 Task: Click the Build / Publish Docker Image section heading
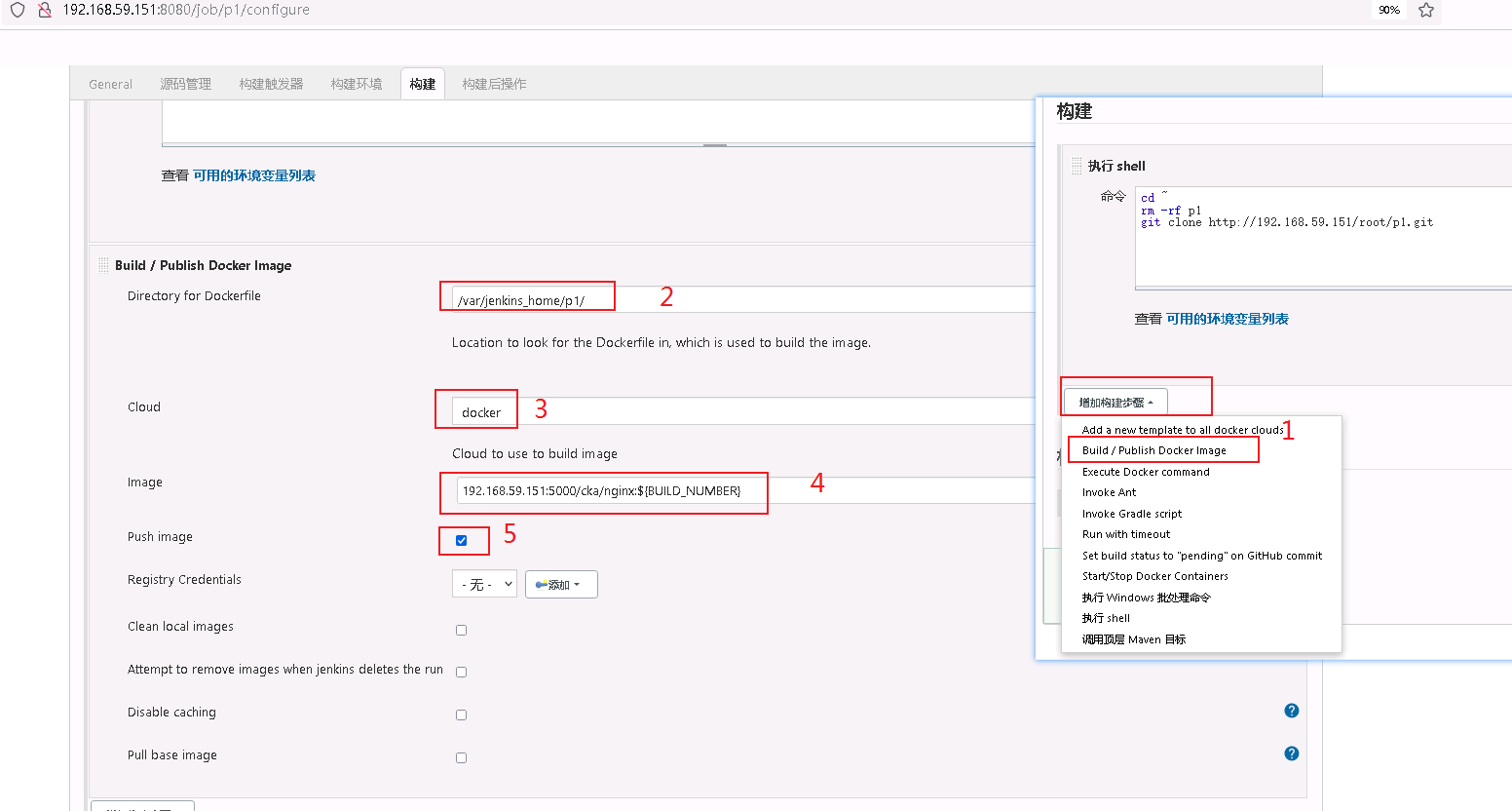[204, 265]
